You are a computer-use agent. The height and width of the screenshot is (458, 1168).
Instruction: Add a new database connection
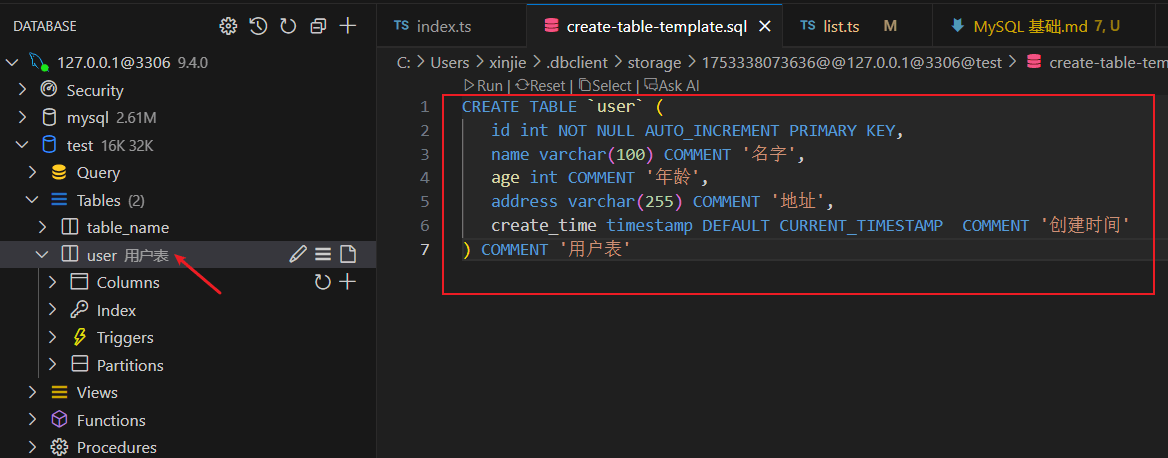(348, 26)
